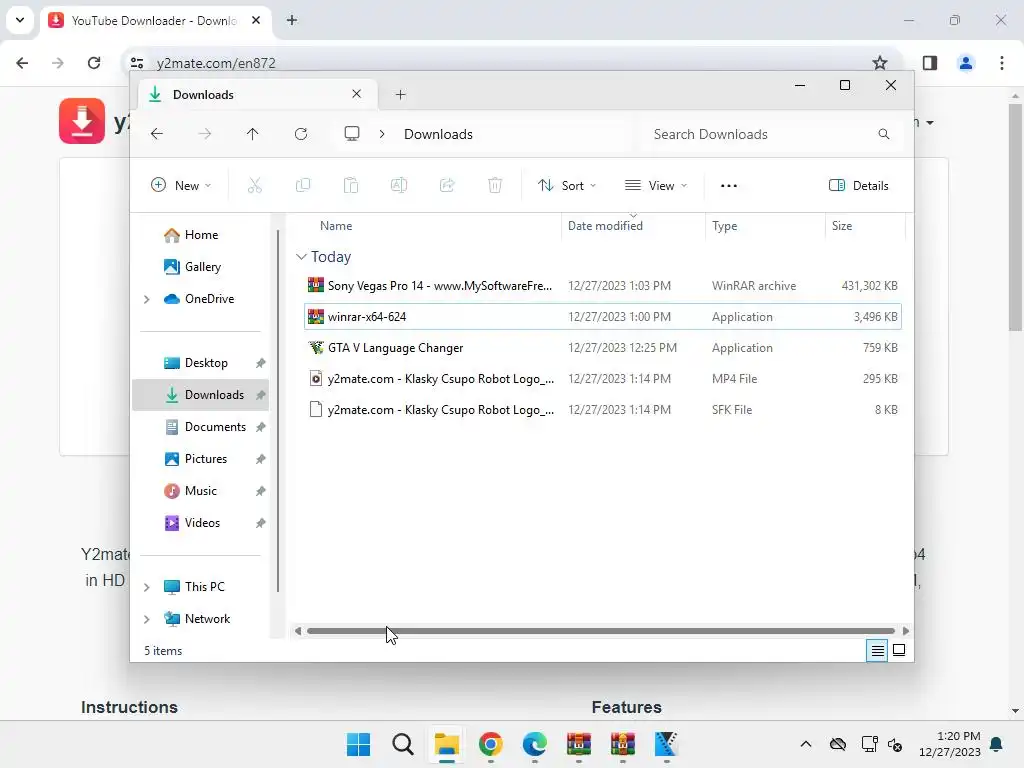Refresh the Downloads folder
Viewport: 1024px width, 768px height.
[x=301, y=134]
